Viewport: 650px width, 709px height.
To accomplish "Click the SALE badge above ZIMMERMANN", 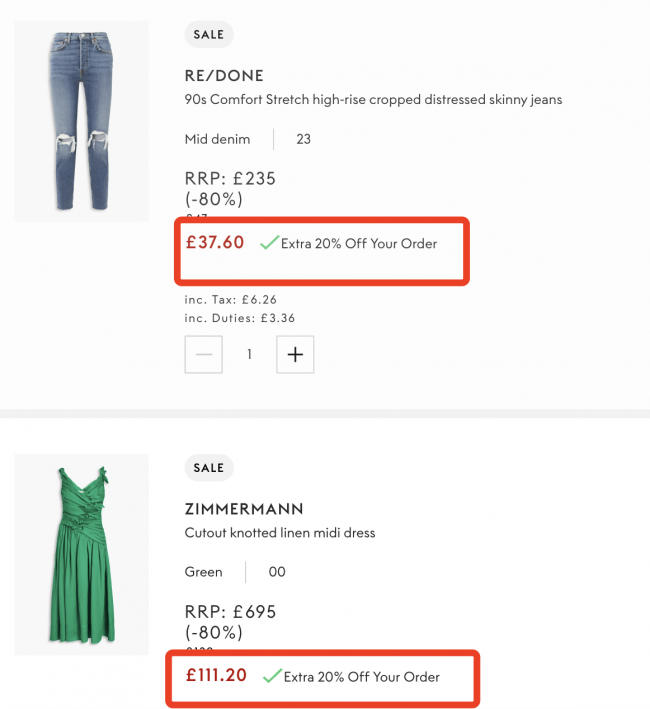I will tap(209, 468).
